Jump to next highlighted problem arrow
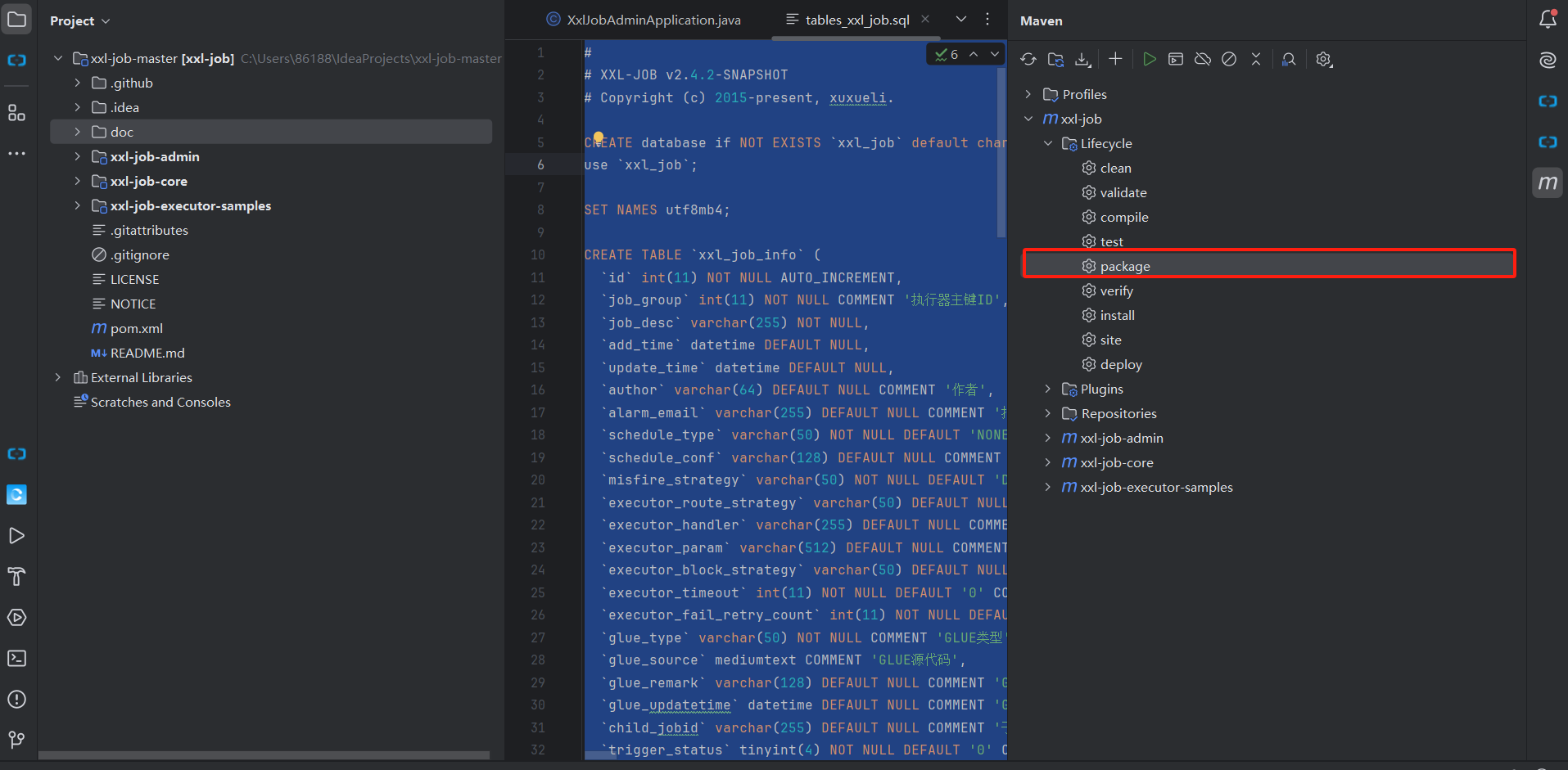Viewport: 1568px width, 770px height. pyautogui.click(x=995, y=54)
